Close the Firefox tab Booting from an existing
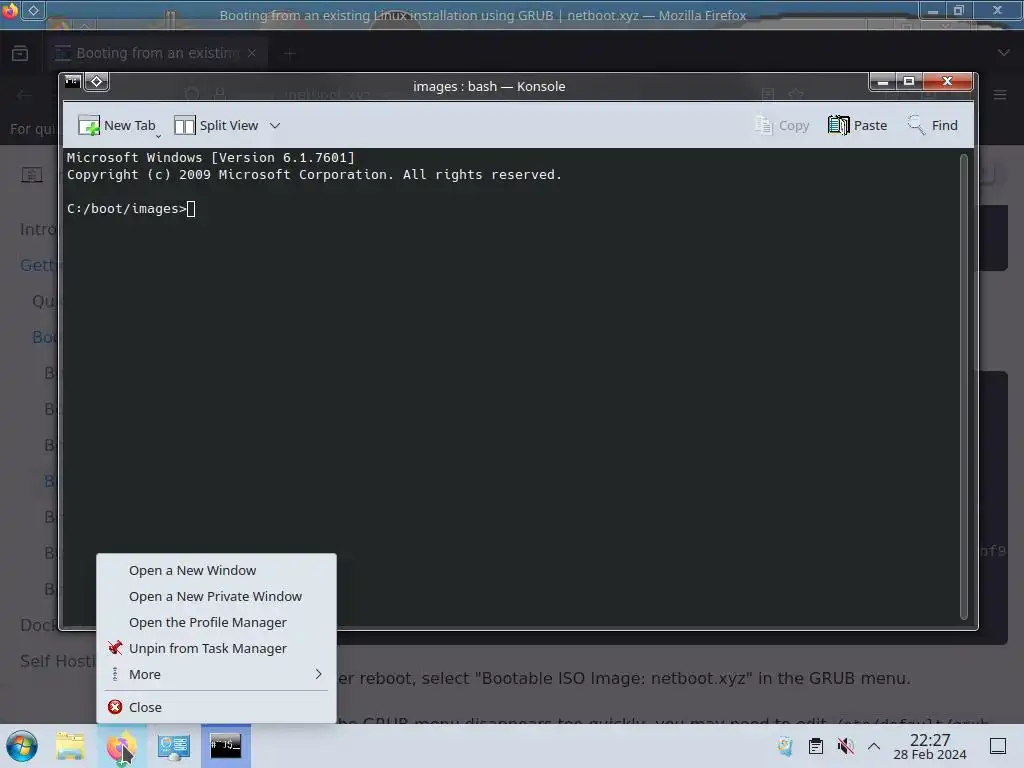Screen dimensions: 1024x768 252,53
